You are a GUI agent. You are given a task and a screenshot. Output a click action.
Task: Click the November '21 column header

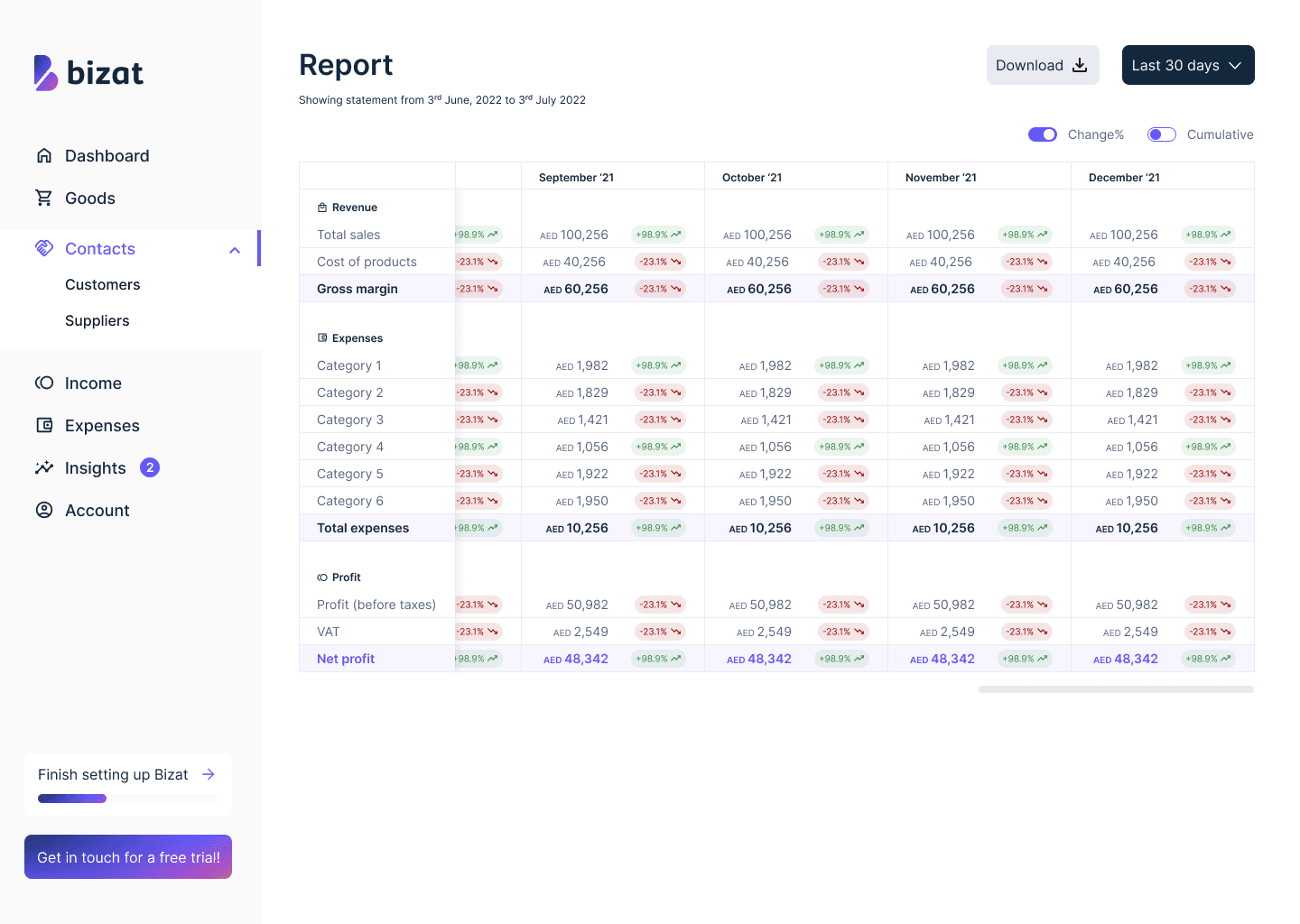[941, 178]
